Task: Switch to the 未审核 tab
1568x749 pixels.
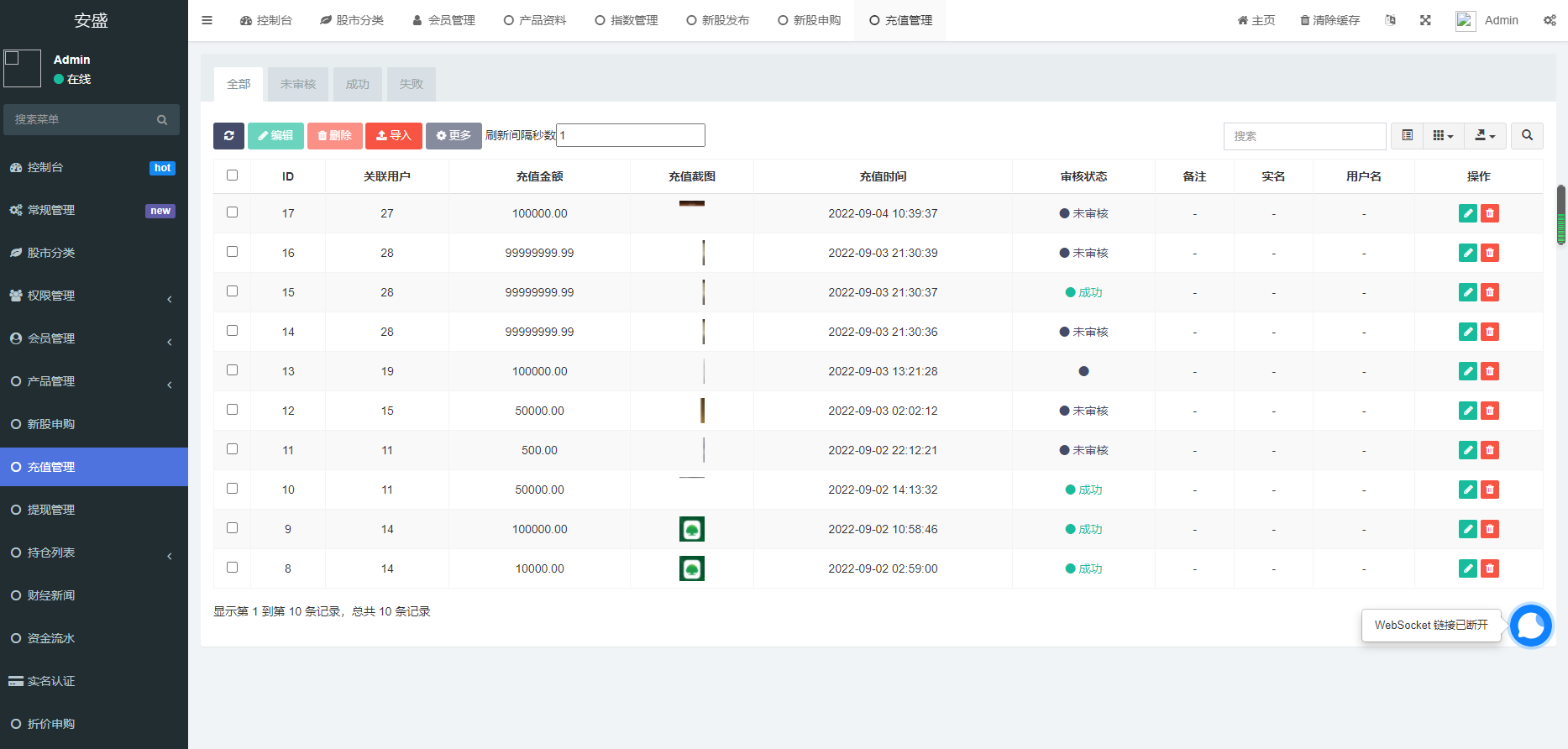Action: pos(298,84)
